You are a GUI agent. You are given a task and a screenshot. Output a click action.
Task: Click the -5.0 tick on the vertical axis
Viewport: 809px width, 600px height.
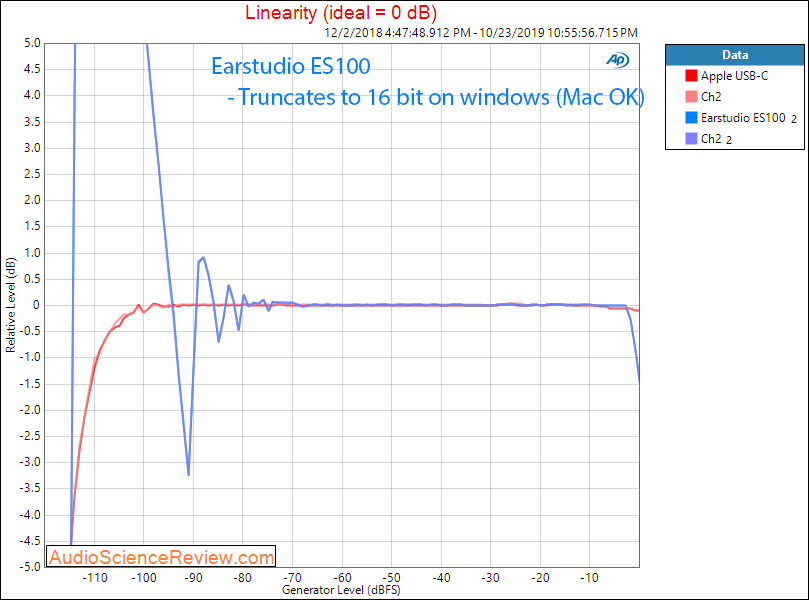coord(30,567)
